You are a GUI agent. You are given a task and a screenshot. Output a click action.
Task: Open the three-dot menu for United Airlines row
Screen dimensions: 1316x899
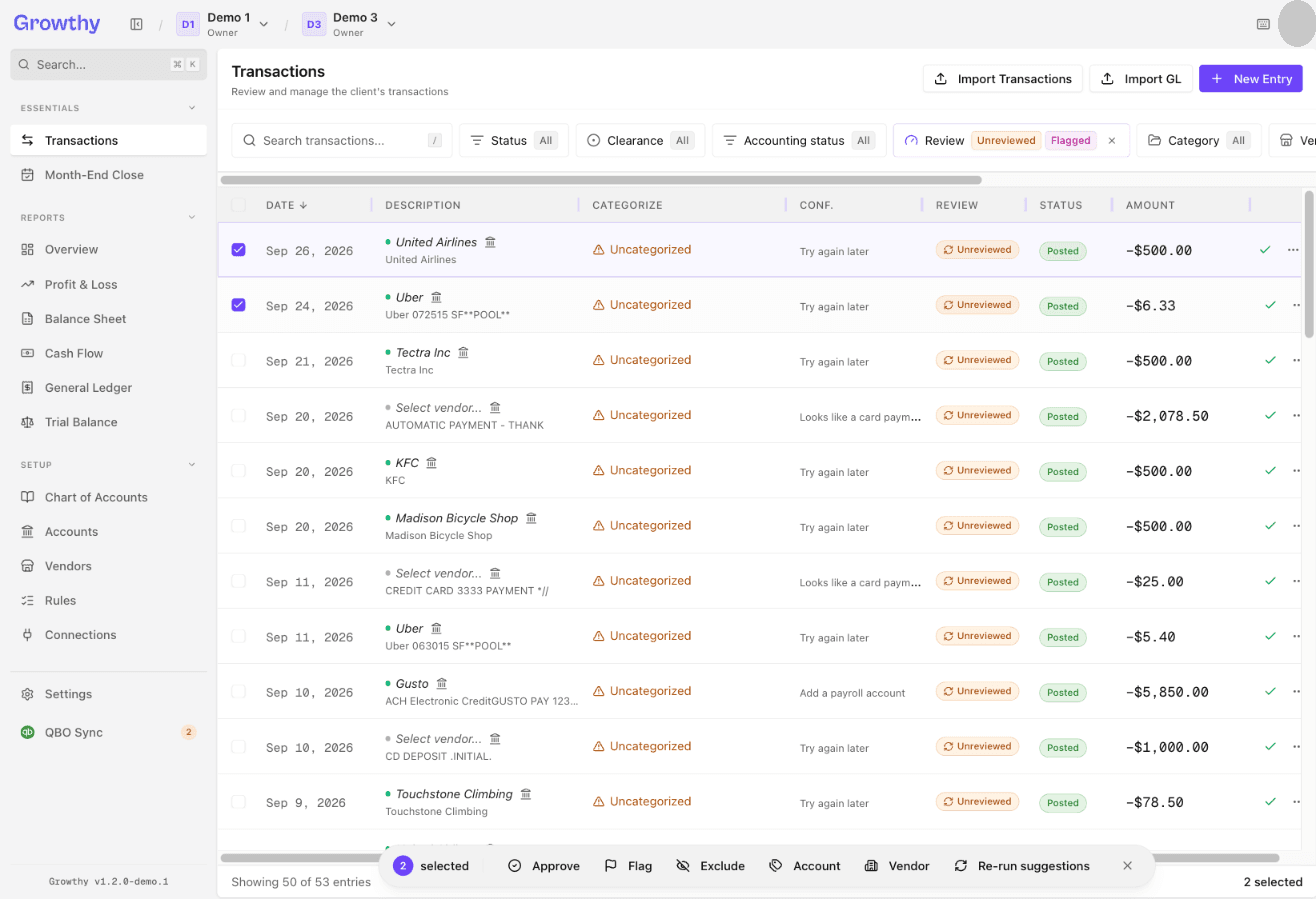coord(1293,249)
